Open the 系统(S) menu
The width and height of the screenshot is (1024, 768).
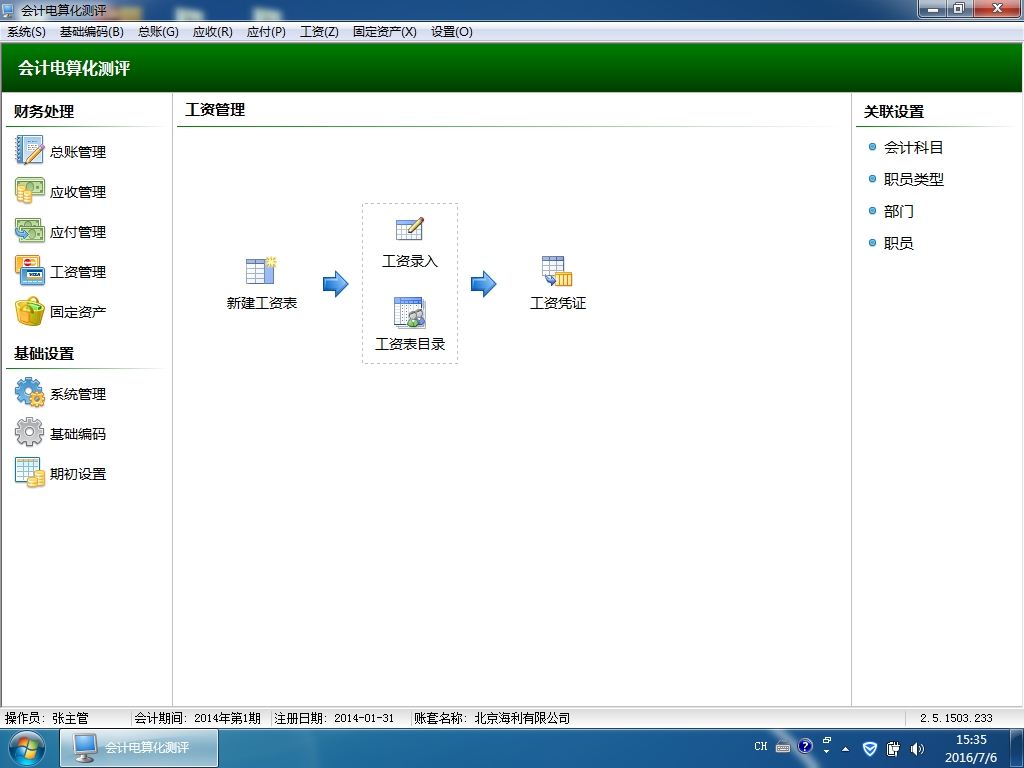[26, 31]
